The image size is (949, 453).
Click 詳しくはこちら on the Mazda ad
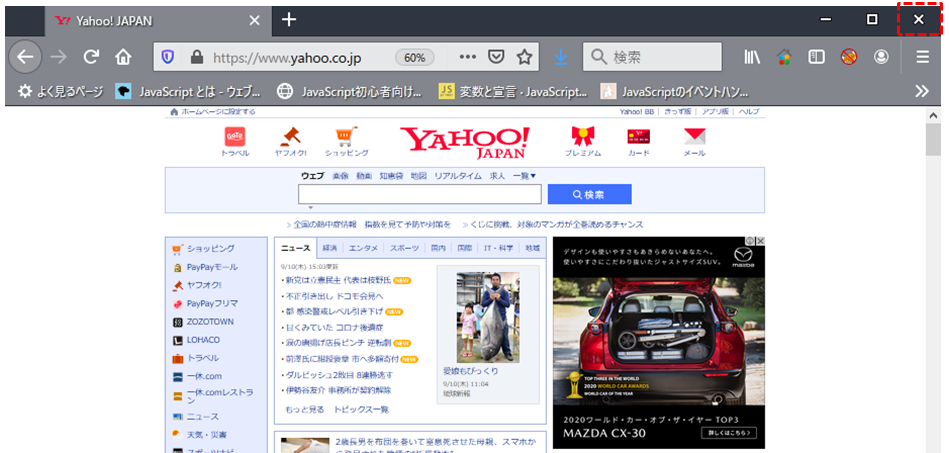[x=729, y=432]
